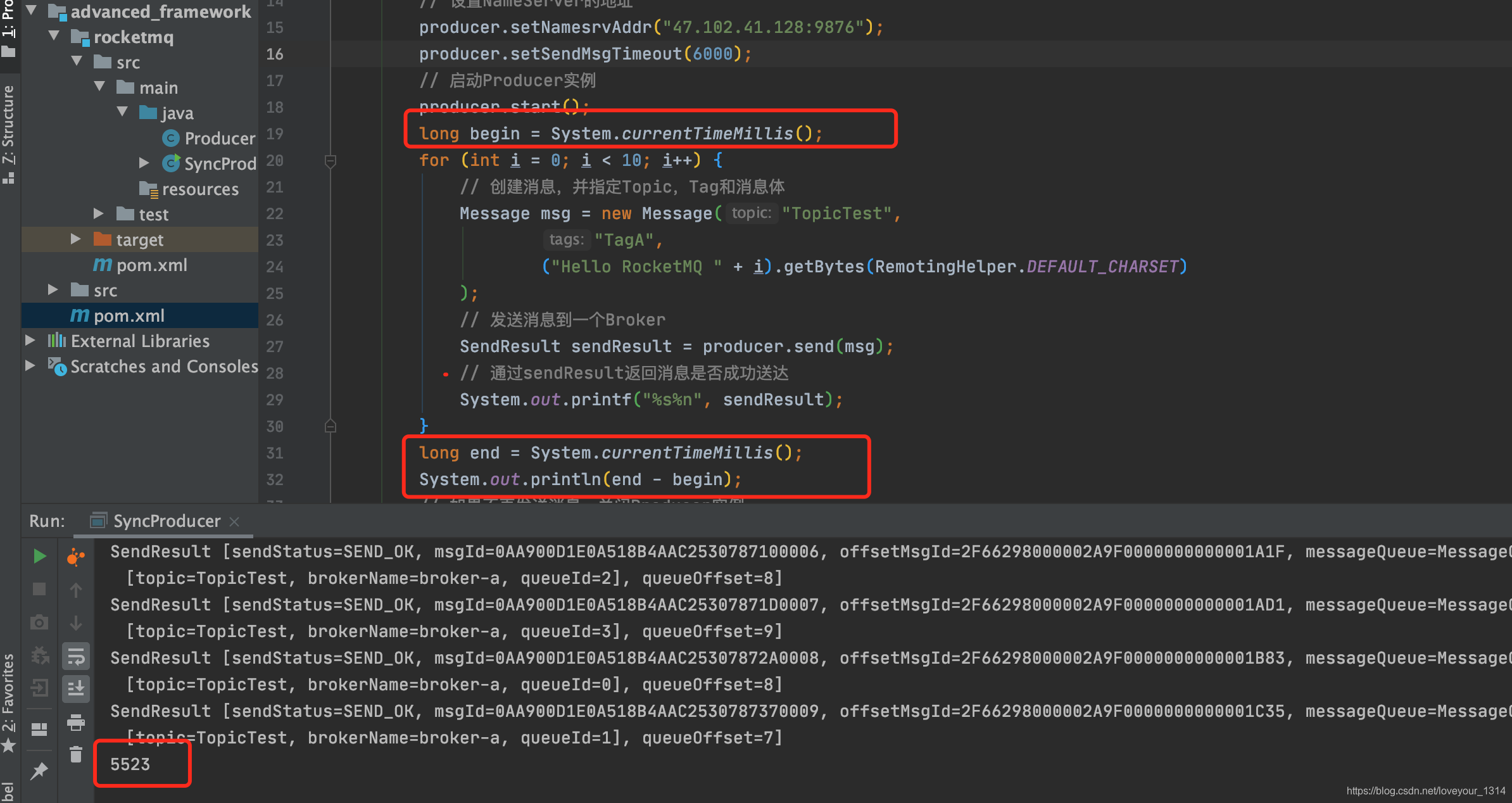Toggle scroll to end of console
The width and height of the screenshot is (1512, 803).
pos(76,688)
